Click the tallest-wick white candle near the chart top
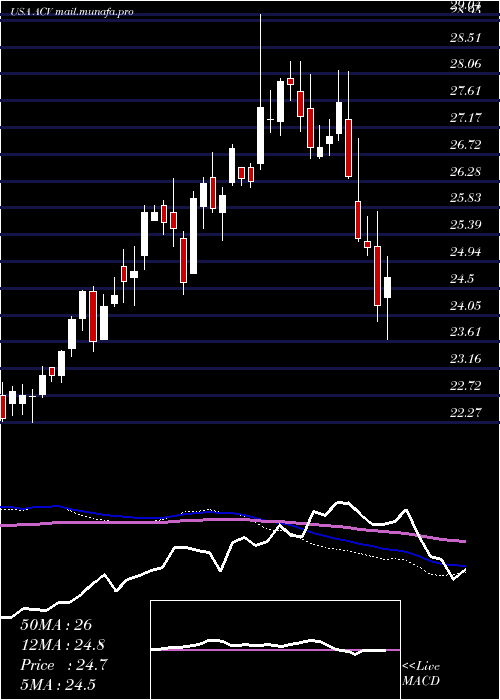 click(260, 135)
